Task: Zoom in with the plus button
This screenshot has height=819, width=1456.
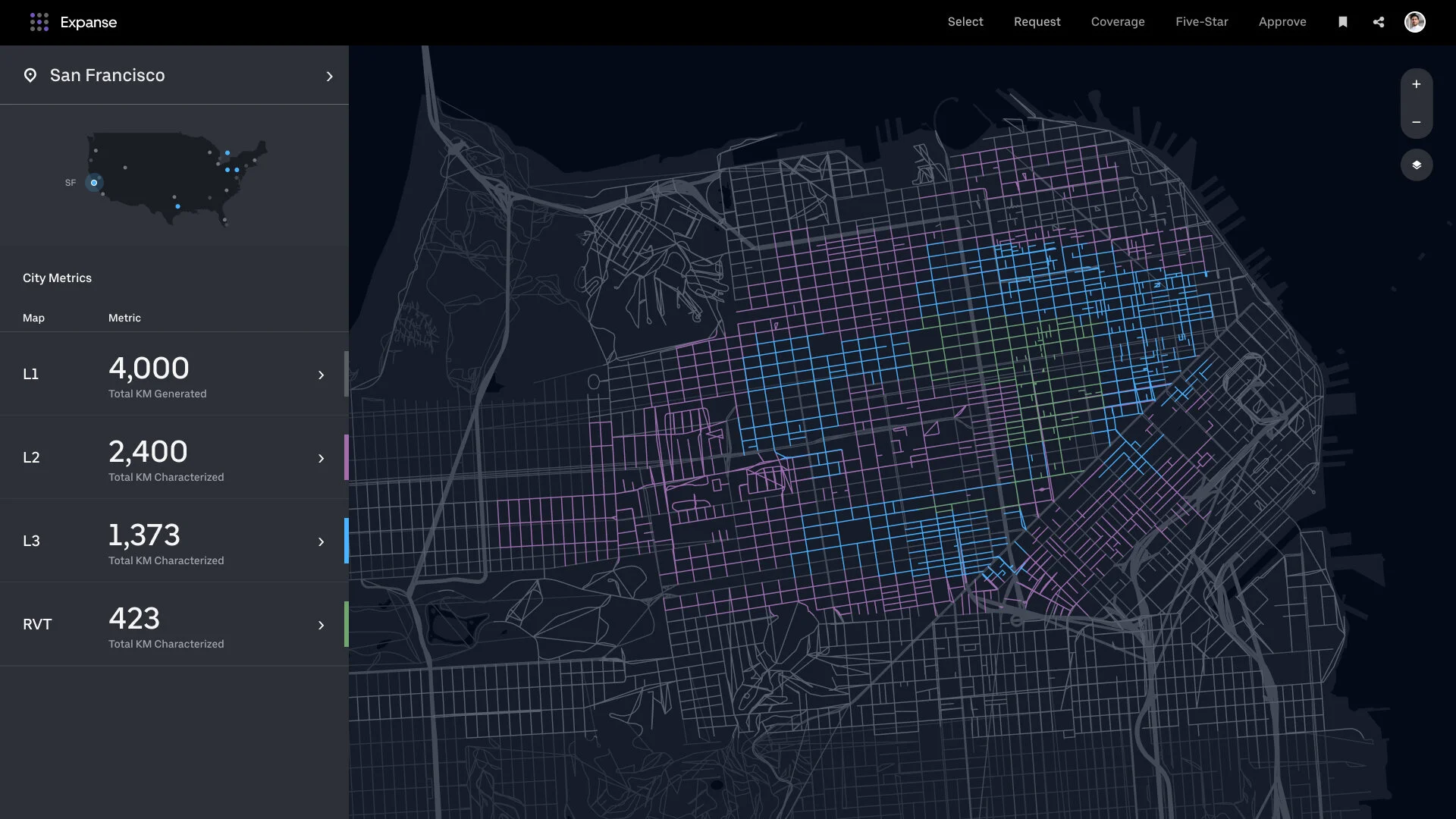Action: [1416, 85]
